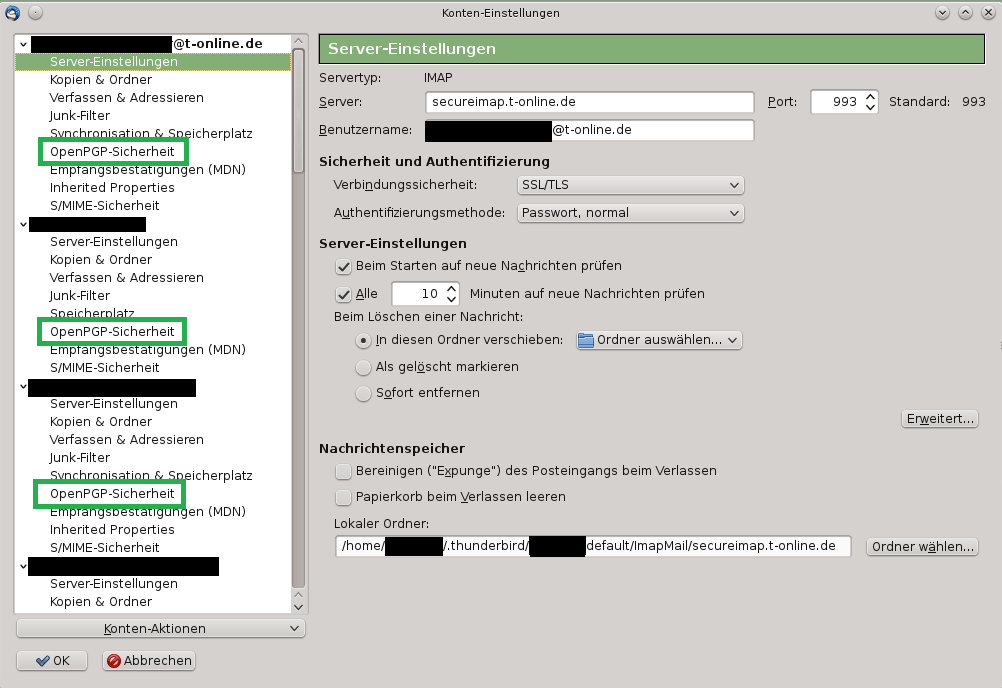
Task: Select 'Inherited Properties' under the @t-online.de account
Action: tap(112, 188)
